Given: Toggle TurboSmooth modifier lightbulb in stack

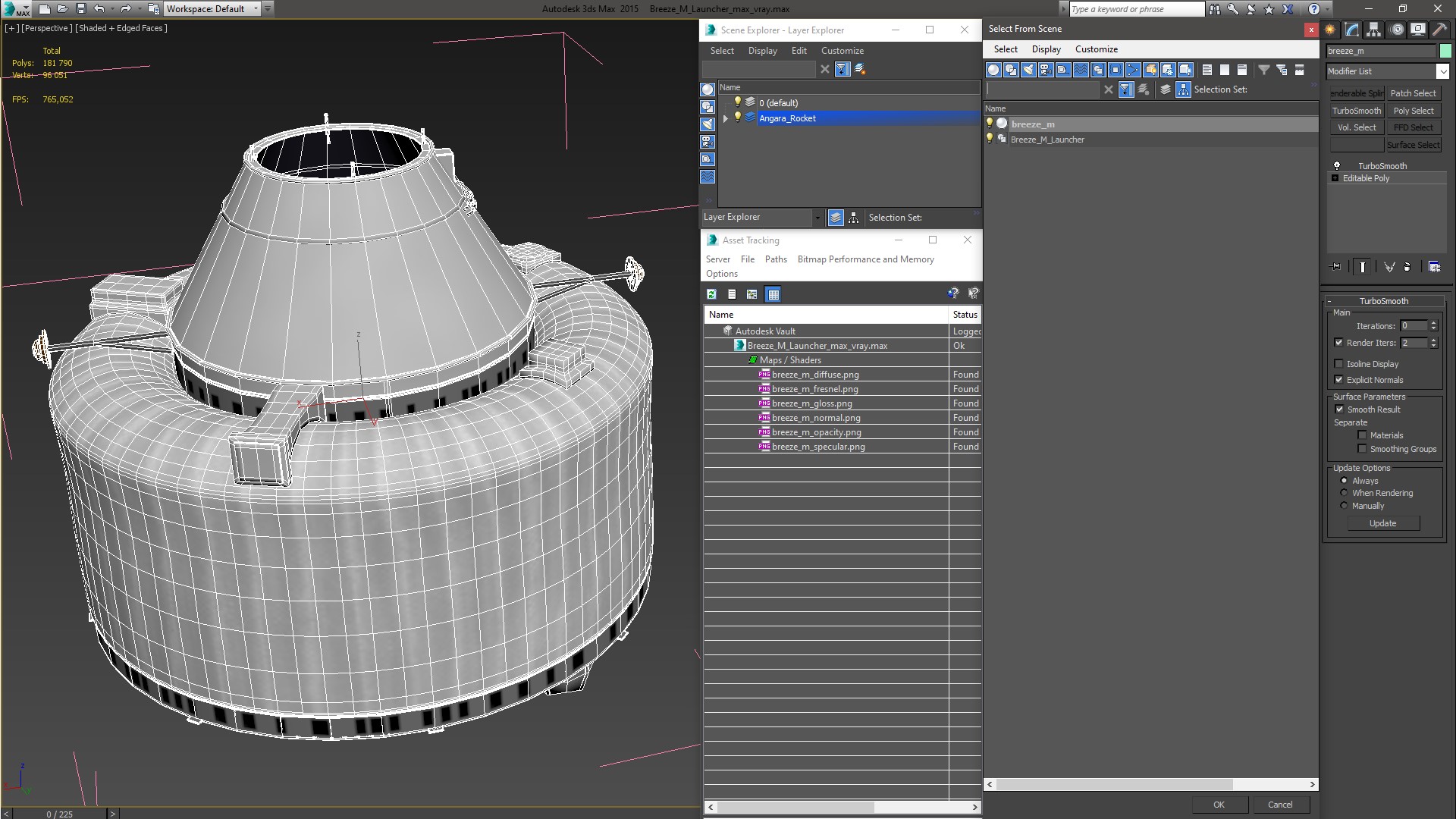Looking at the screenshot, I should click(x=1336, y=166).
